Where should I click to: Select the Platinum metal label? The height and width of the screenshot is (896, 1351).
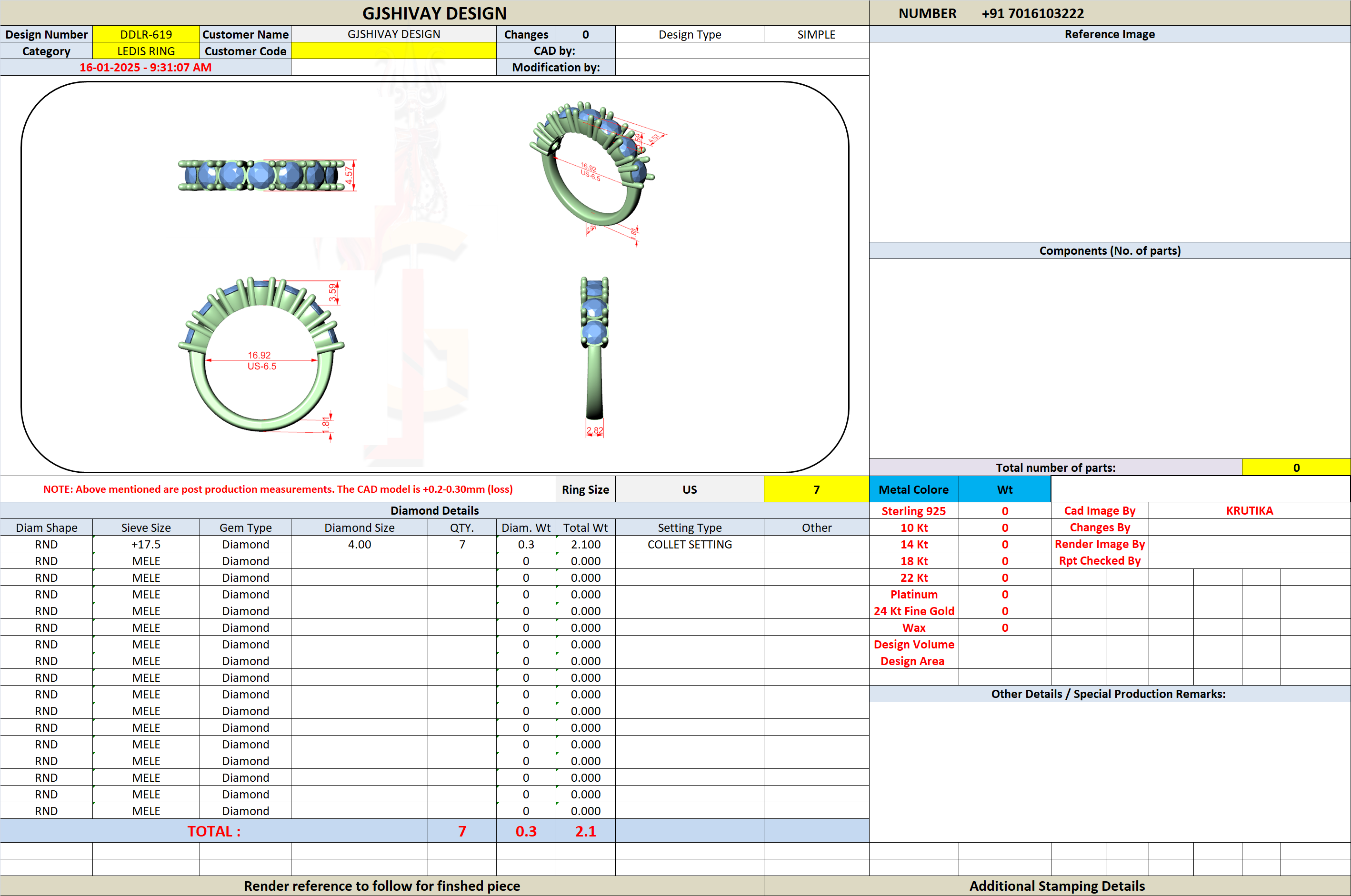tap(913, 594)
